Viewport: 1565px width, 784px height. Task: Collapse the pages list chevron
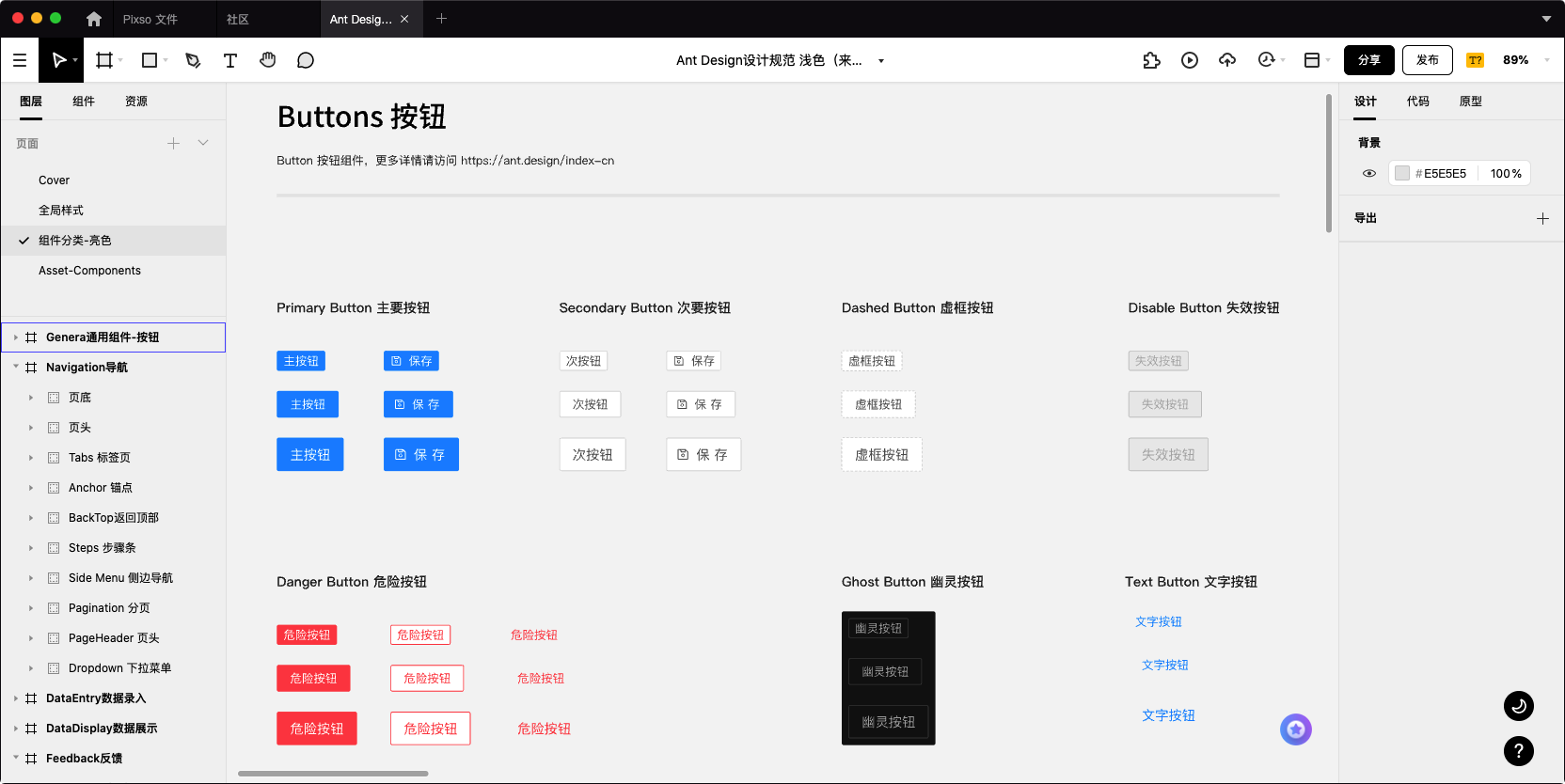coord(203,143)
